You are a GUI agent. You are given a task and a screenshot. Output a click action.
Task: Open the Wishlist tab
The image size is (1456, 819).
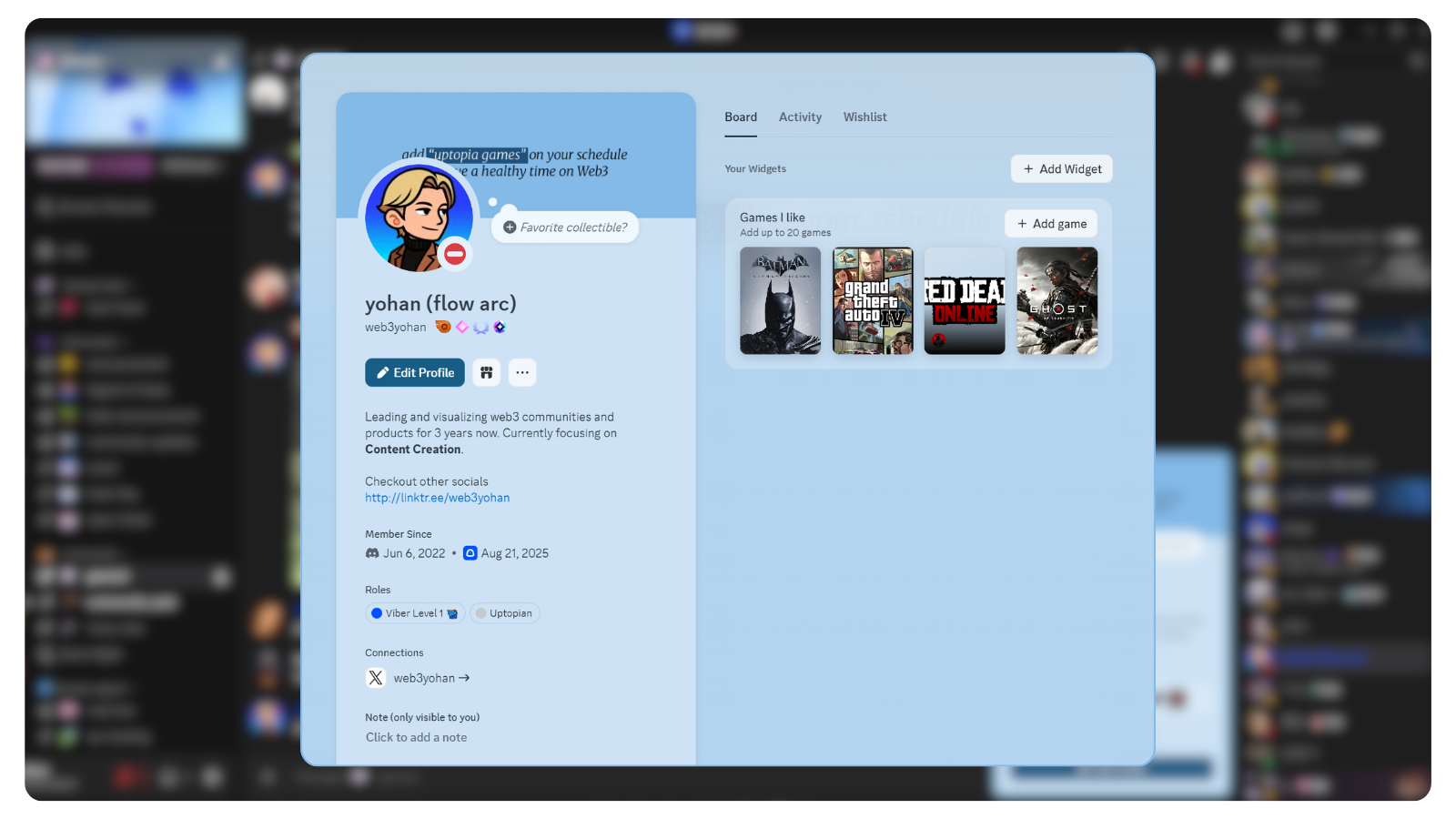864,117
